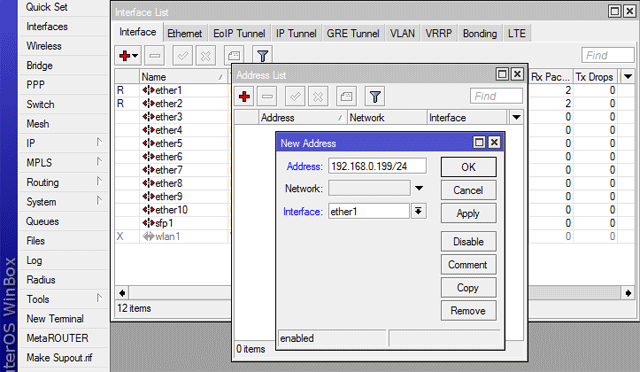The image size is (640, 372).
Task: Switch to the EoIP Tunnel tab
Action: pos(239,33)
